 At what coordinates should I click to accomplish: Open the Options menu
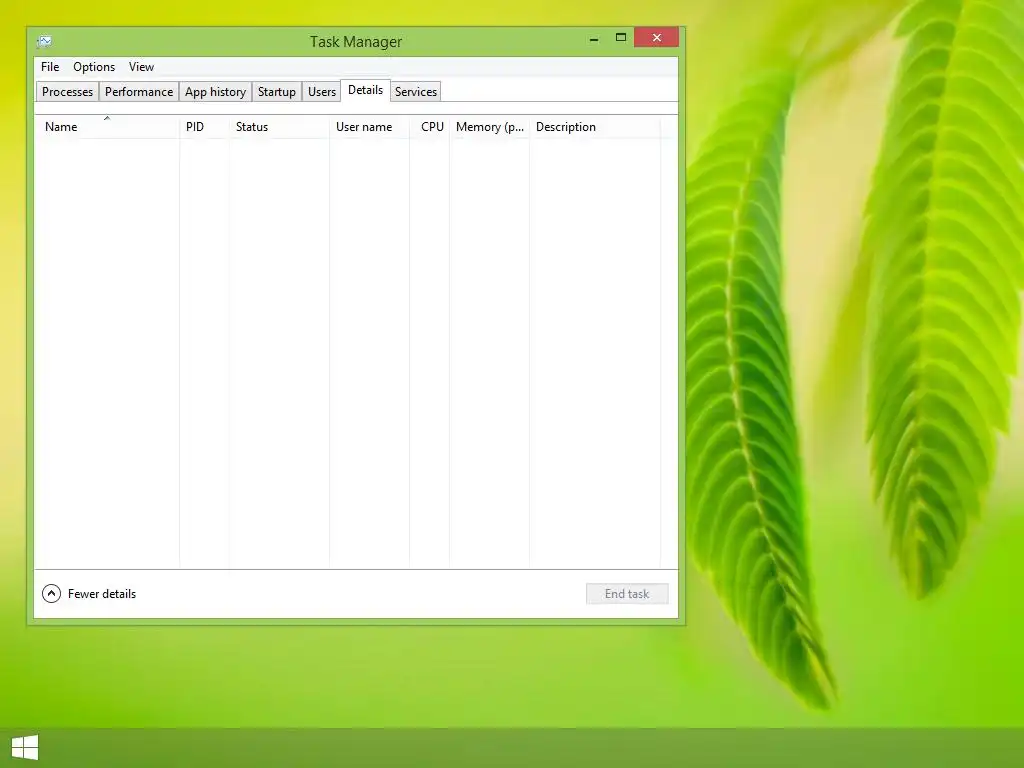pyautogui.click(x=94, y=67)
